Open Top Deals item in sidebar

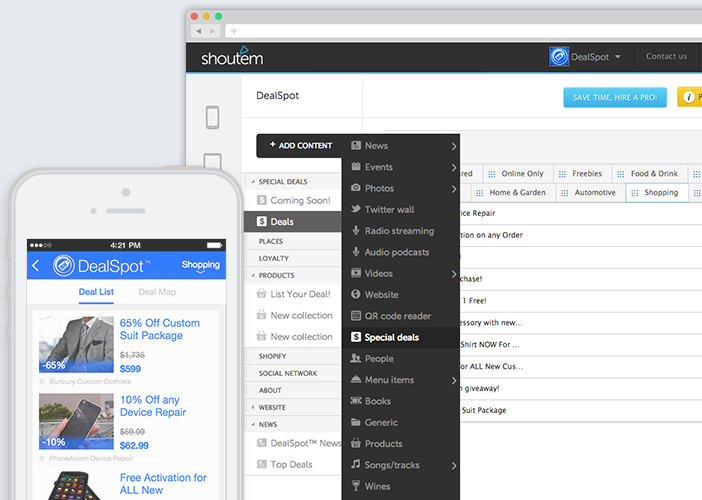293,464
